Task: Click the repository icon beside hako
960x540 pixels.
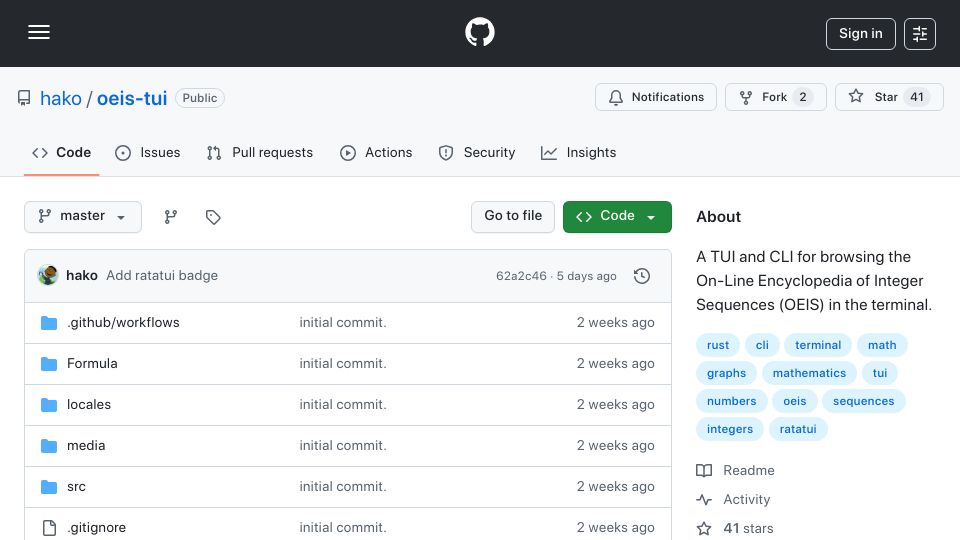Action: tap(24, 98)
